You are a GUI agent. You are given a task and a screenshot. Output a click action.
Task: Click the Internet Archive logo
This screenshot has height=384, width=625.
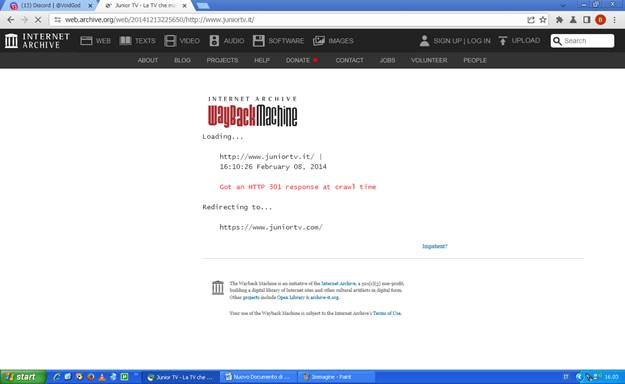[x=37, y=41]
